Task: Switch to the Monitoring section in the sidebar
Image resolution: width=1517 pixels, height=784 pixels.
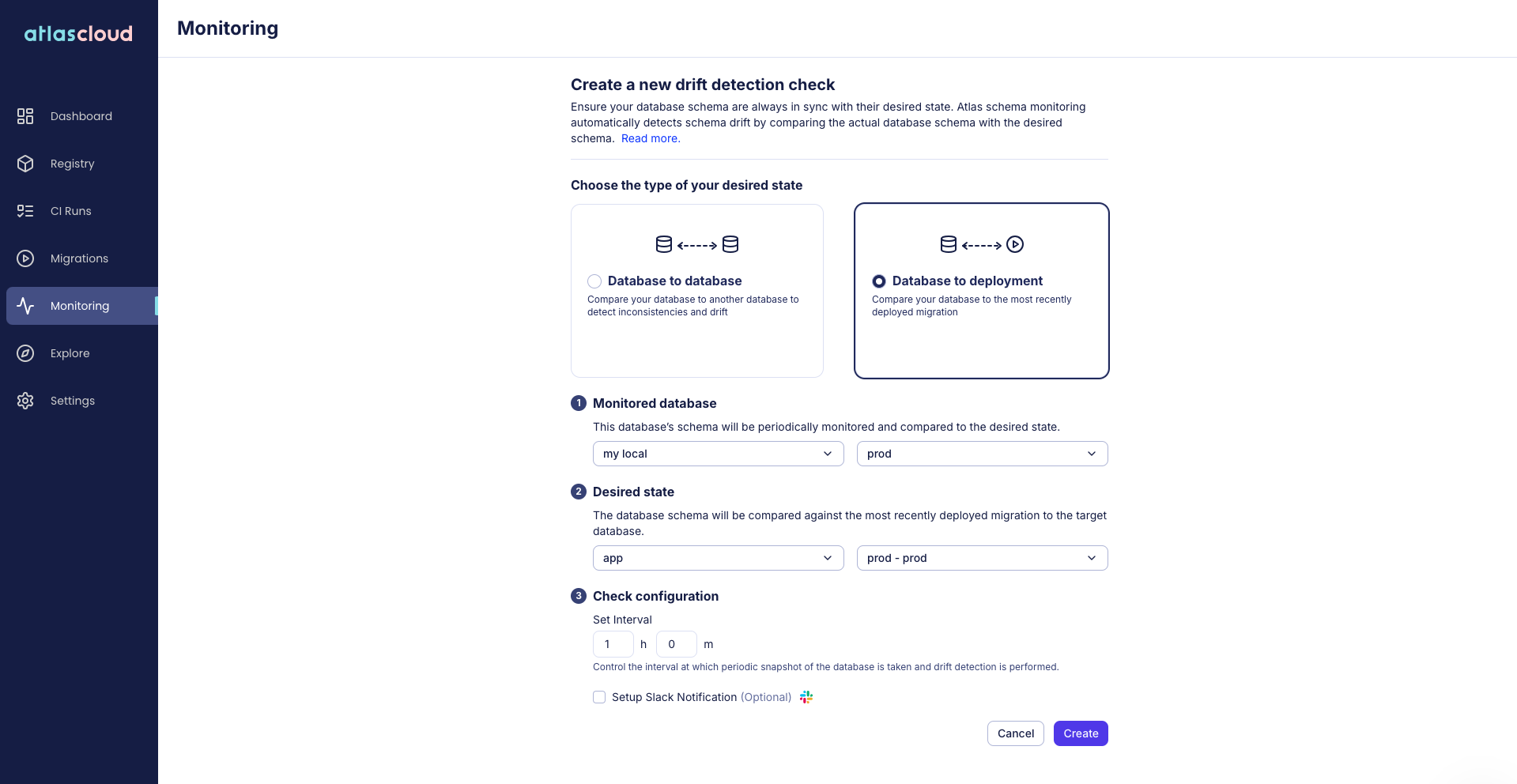Action: 79,306
